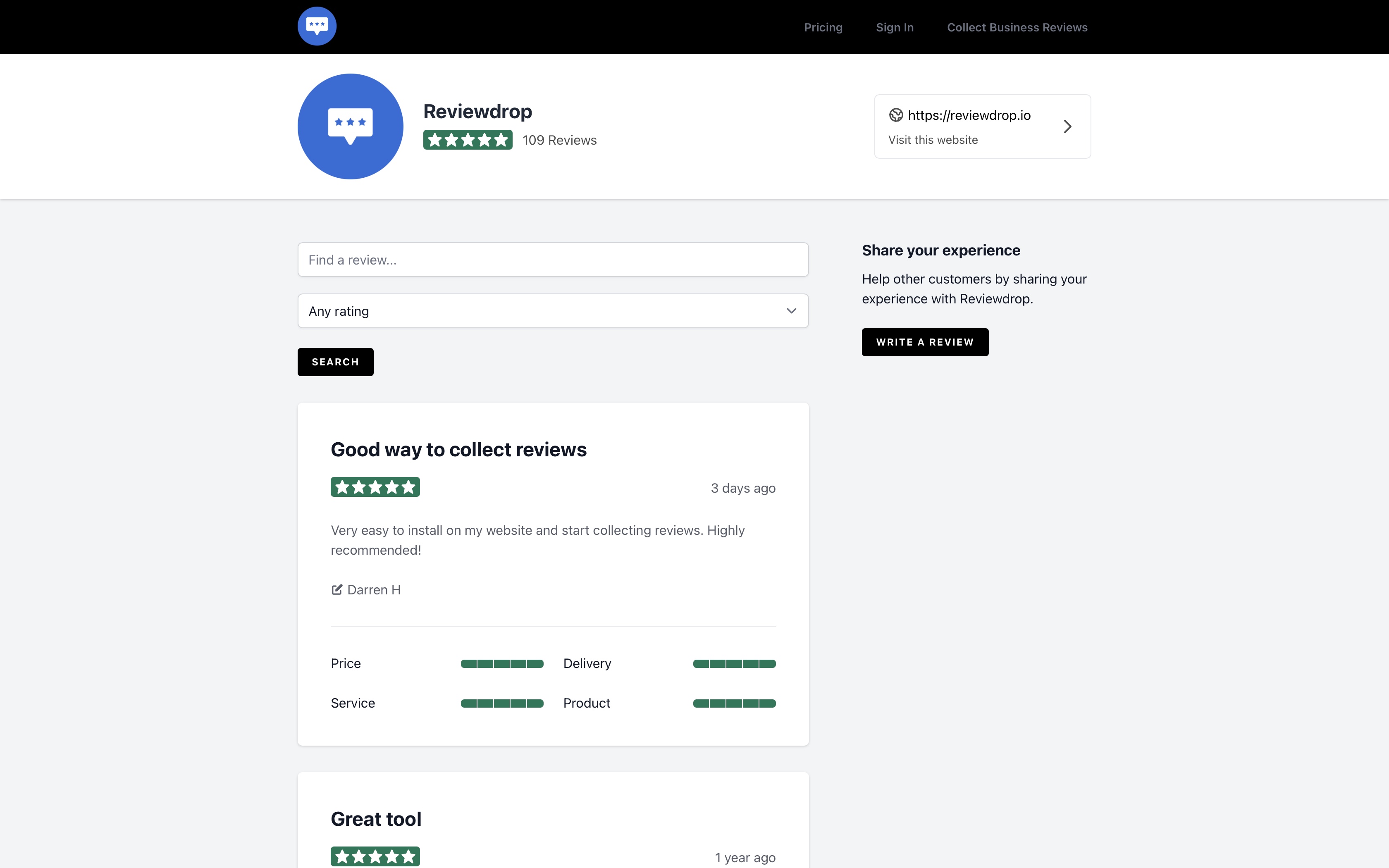Click the edit icon next to Darren H

[337, 589]
